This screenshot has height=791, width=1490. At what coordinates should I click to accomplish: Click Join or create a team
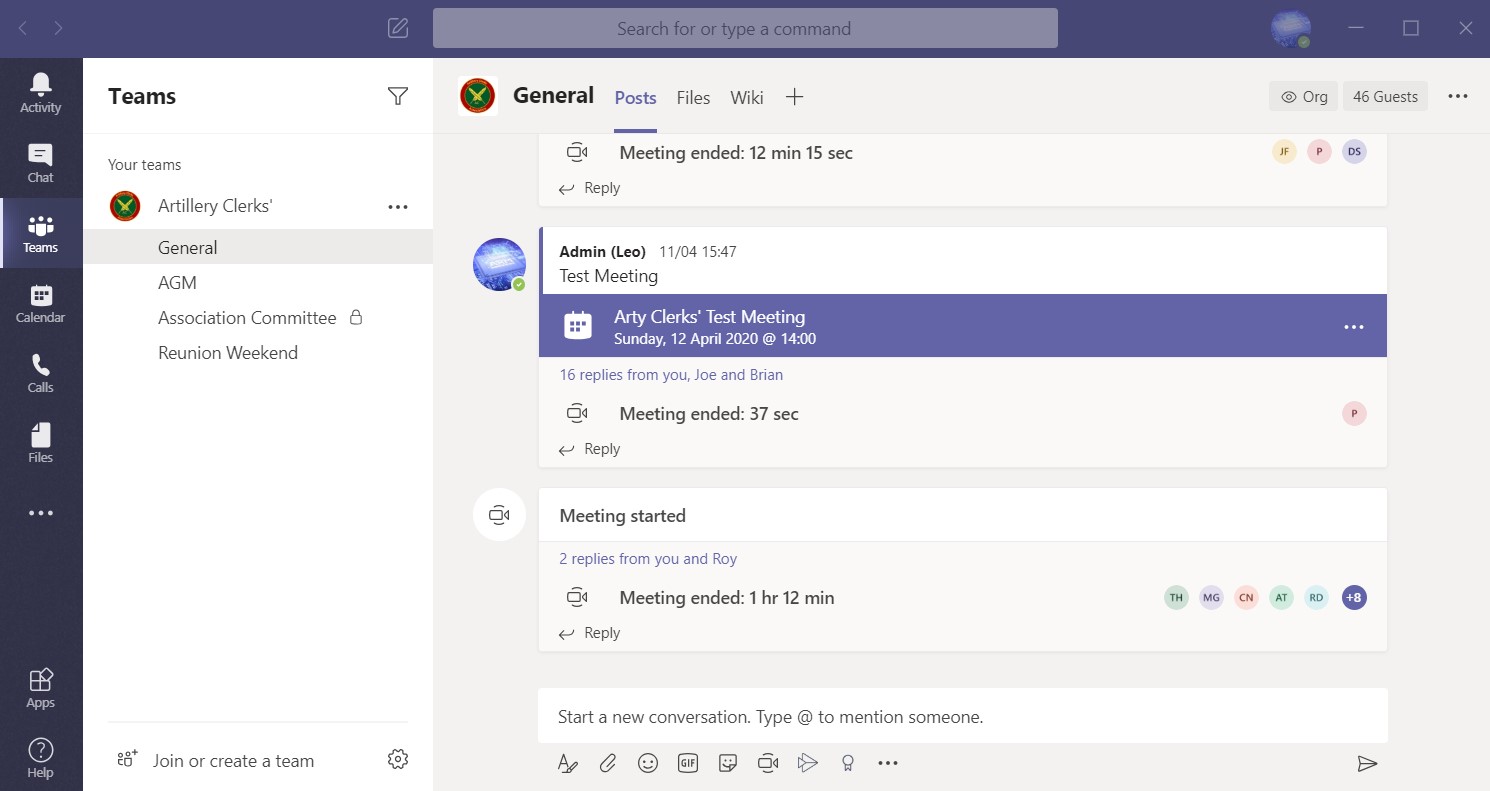click(233, 760)
